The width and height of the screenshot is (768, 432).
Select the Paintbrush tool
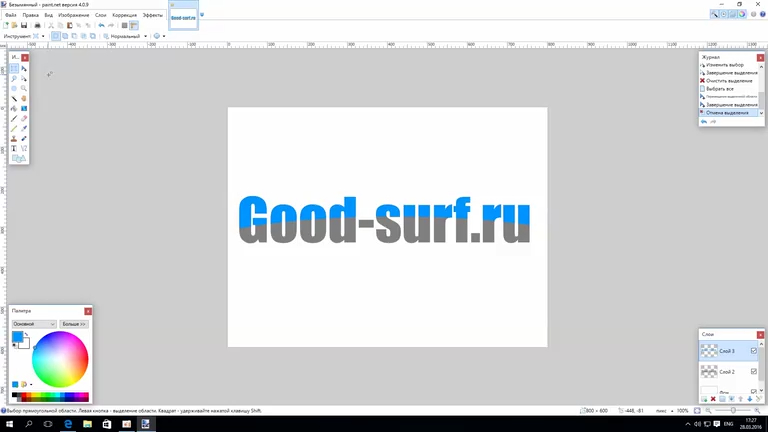[x=14, y=119]
